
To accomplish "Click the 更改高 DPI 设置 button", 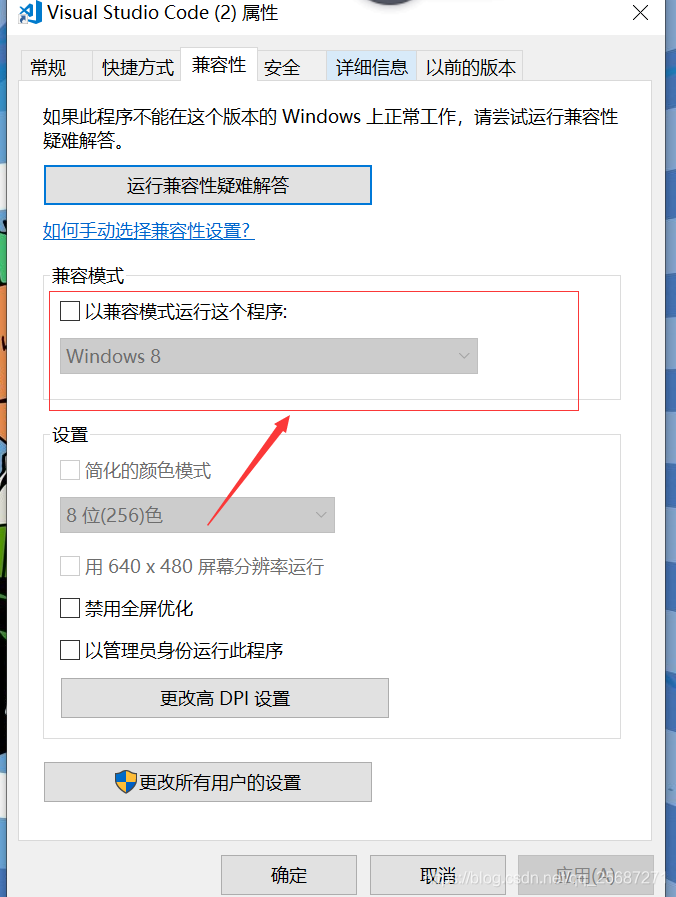I will tap(225, 698).
